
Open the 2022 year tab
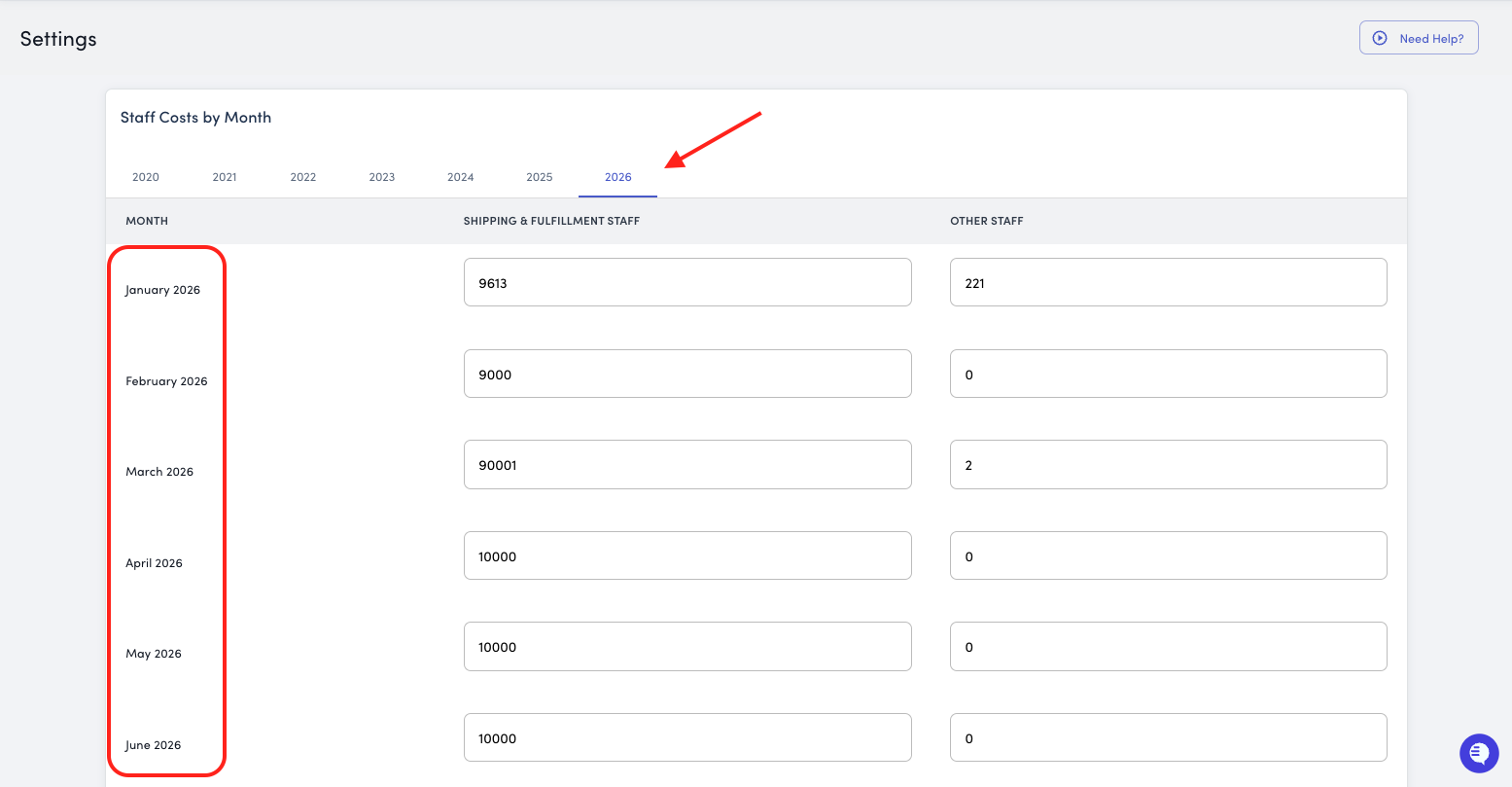click(303, 177)
